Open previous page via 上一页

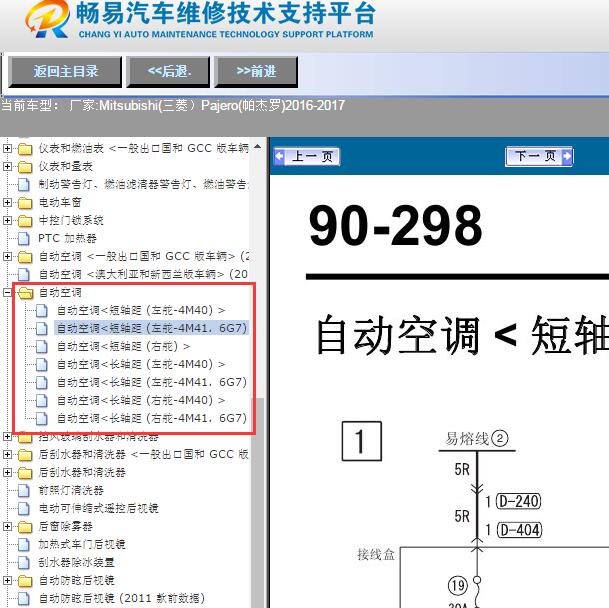click(307, 157)
